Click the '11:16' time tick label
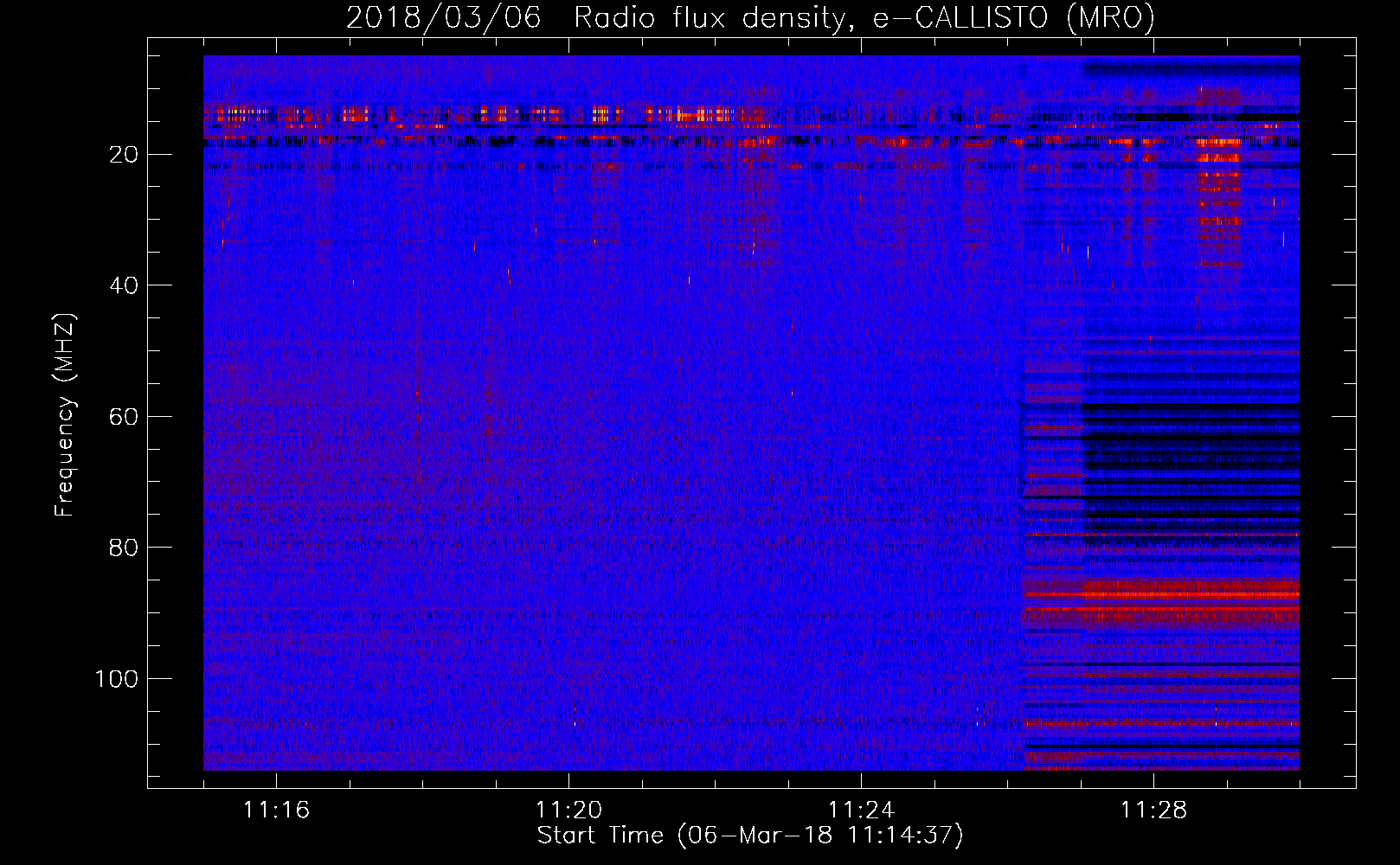Viewport: 1400px width, 865px height. click(276, 811)
